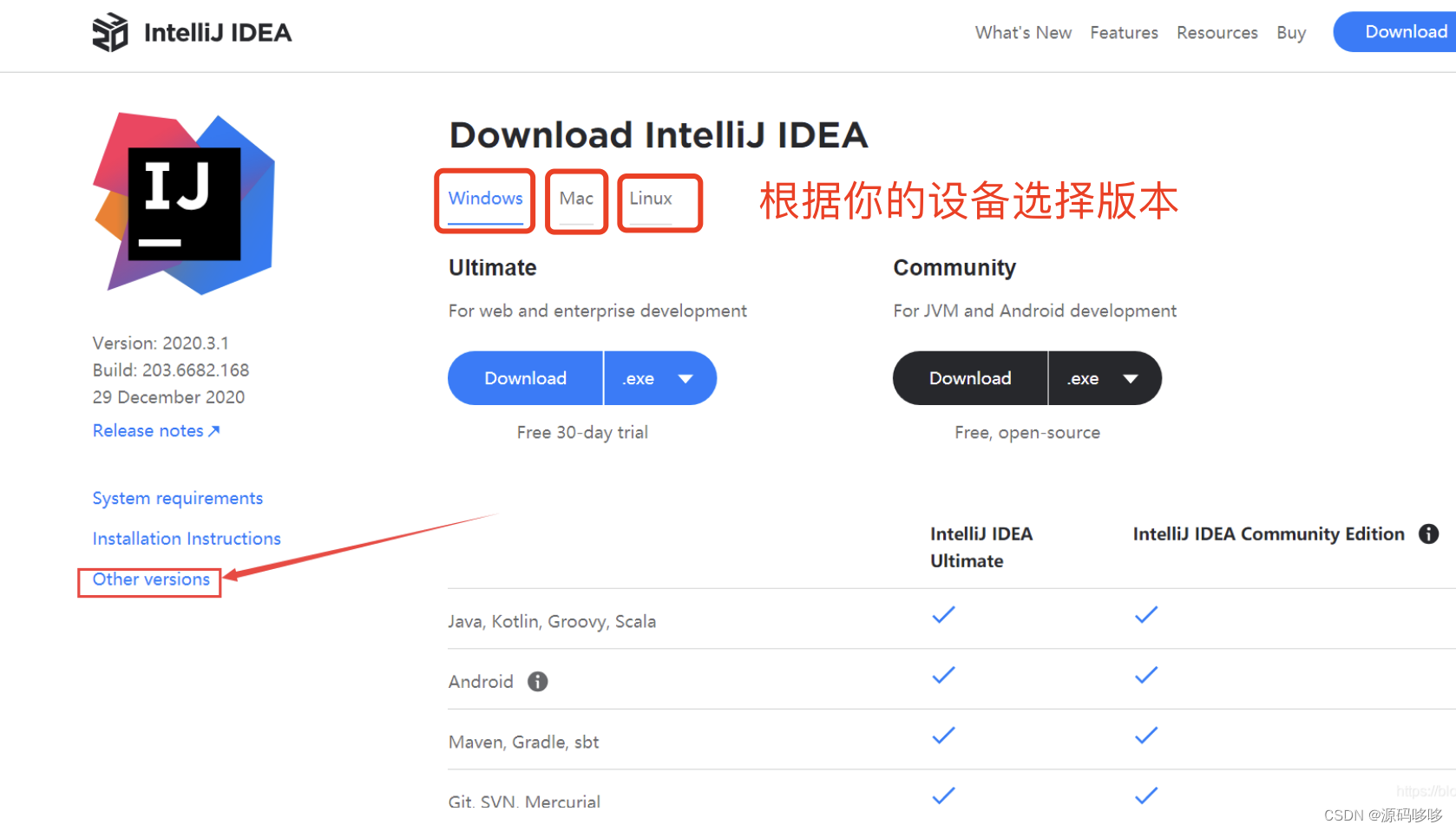
Task: Click info icon next to Android
Action: click(x=538, y=682)
